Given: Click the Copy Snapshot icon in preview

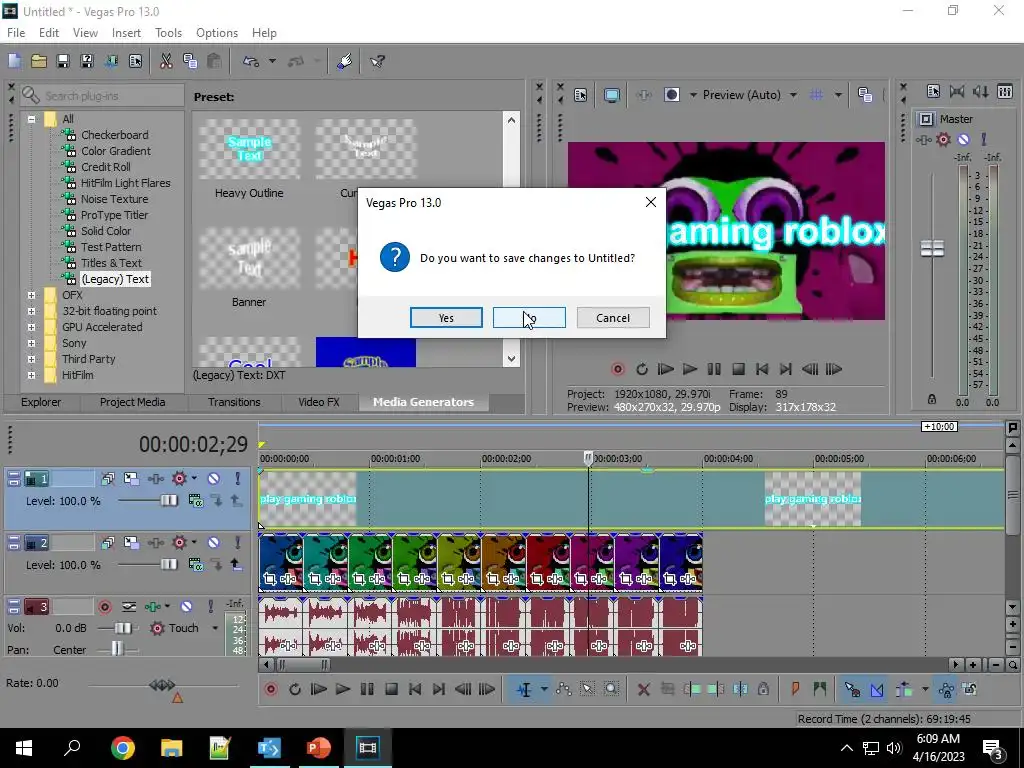Looking at the screenshot, I should coord(865,95).
